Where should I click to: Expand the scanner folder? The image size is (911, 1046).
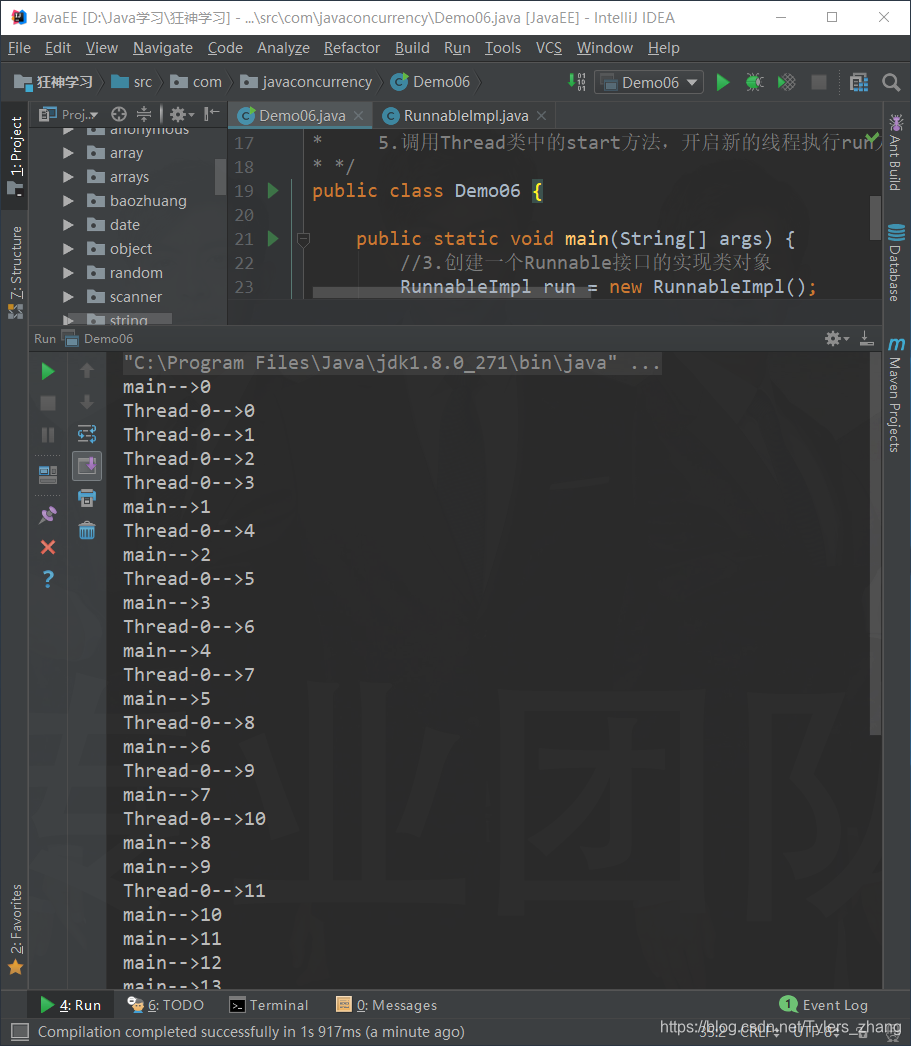pyautogui.click(x=68, y=297)
